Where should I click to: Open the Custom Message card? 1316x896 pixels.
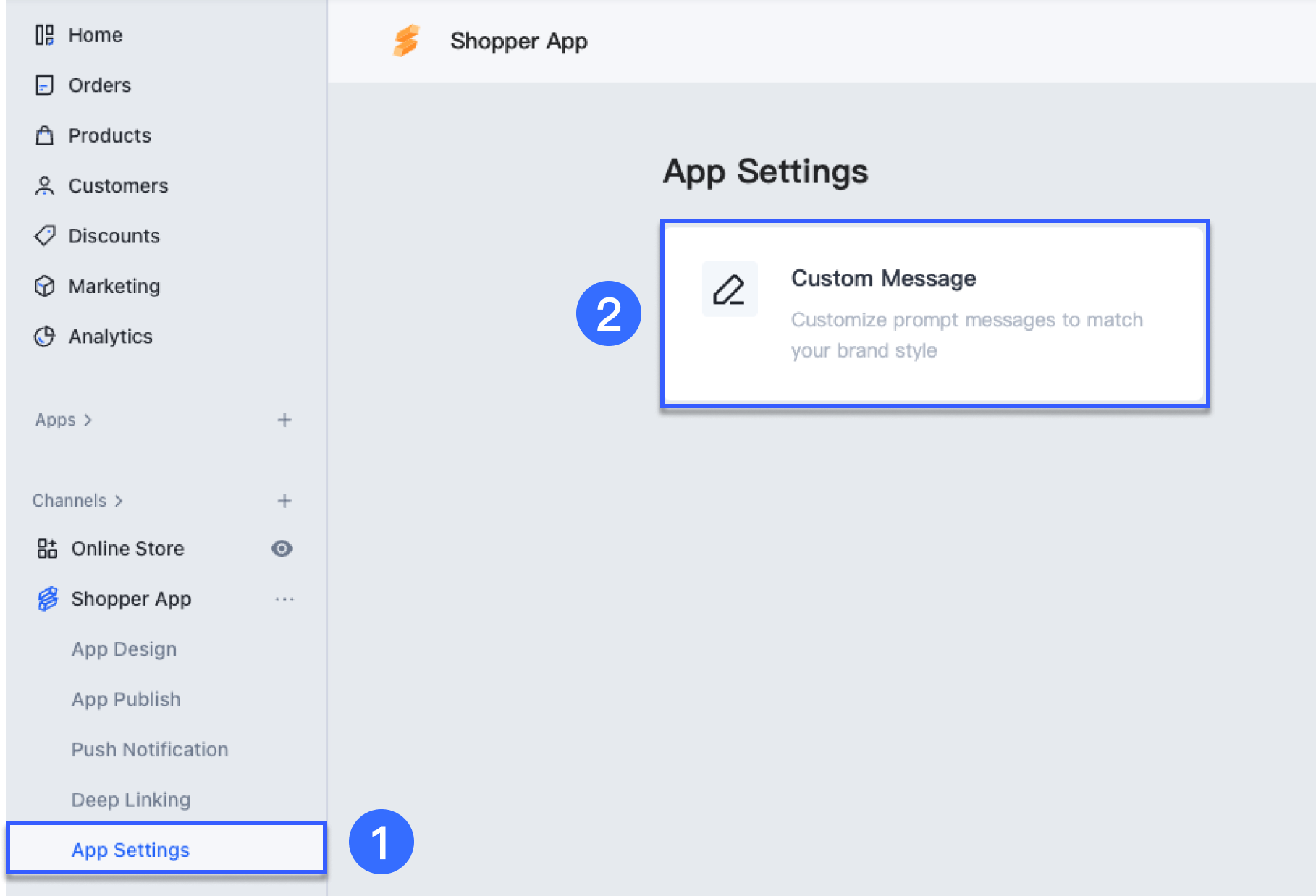[x=935, y=313]
